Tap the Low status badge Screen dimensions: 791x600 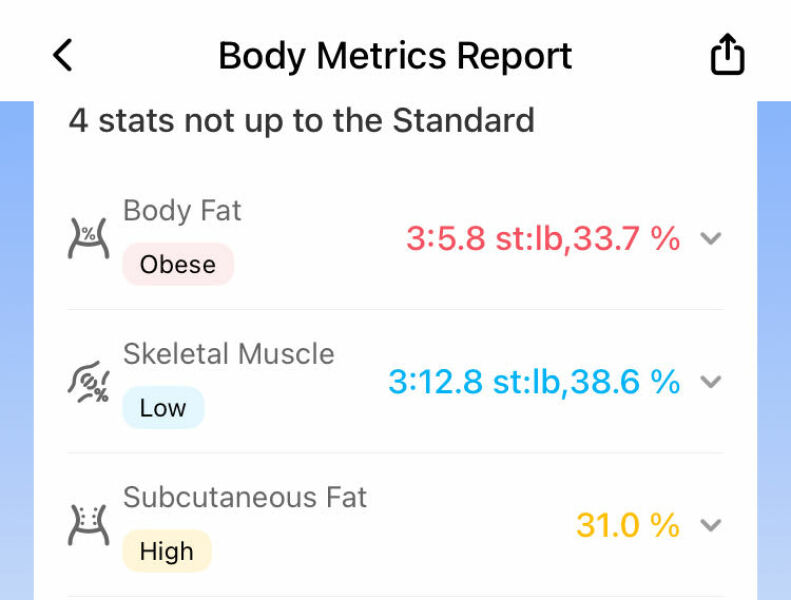[x=163, y=408]
